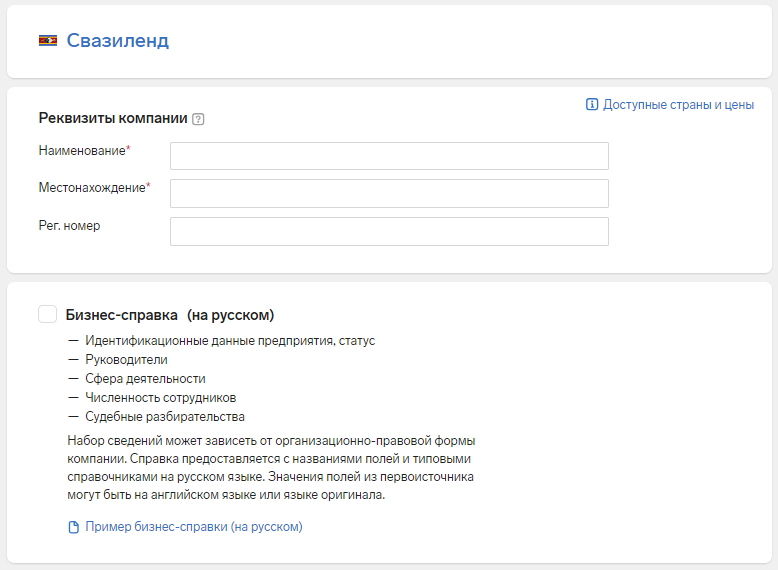Click the Численность сотрудников list item
This screenshot has height=570, width=778.
click(x=161, y=397)
